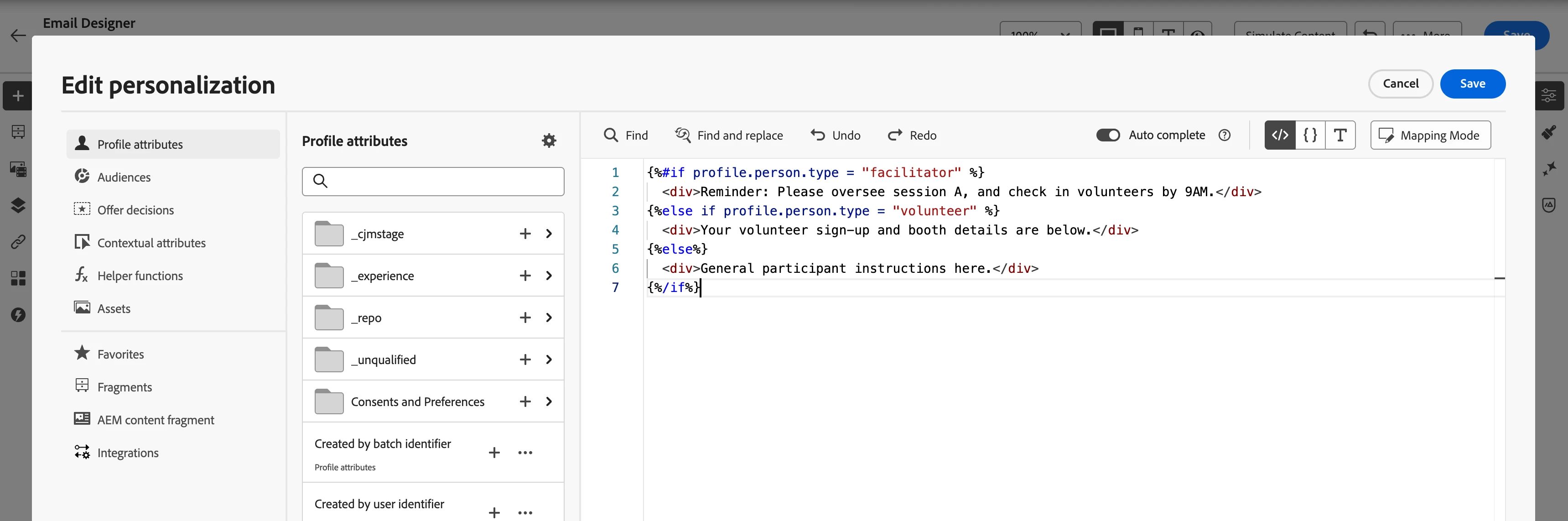Click the Cancel button
1568x521 pixels.
point(1400,83)
